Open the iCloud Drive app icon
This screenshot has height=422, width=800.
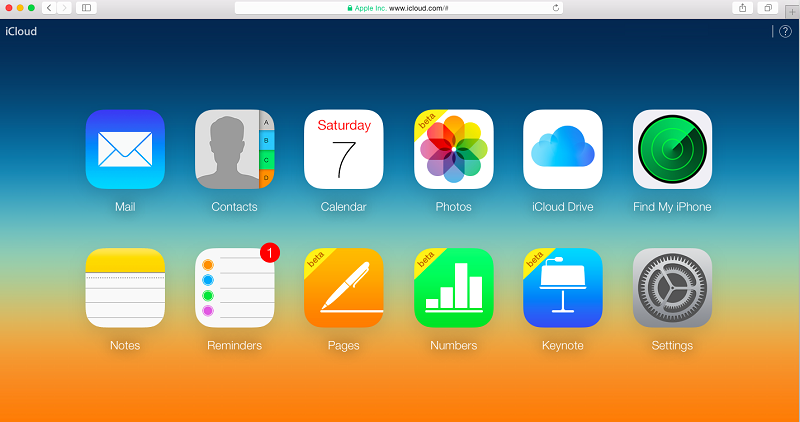pos(563,149)
